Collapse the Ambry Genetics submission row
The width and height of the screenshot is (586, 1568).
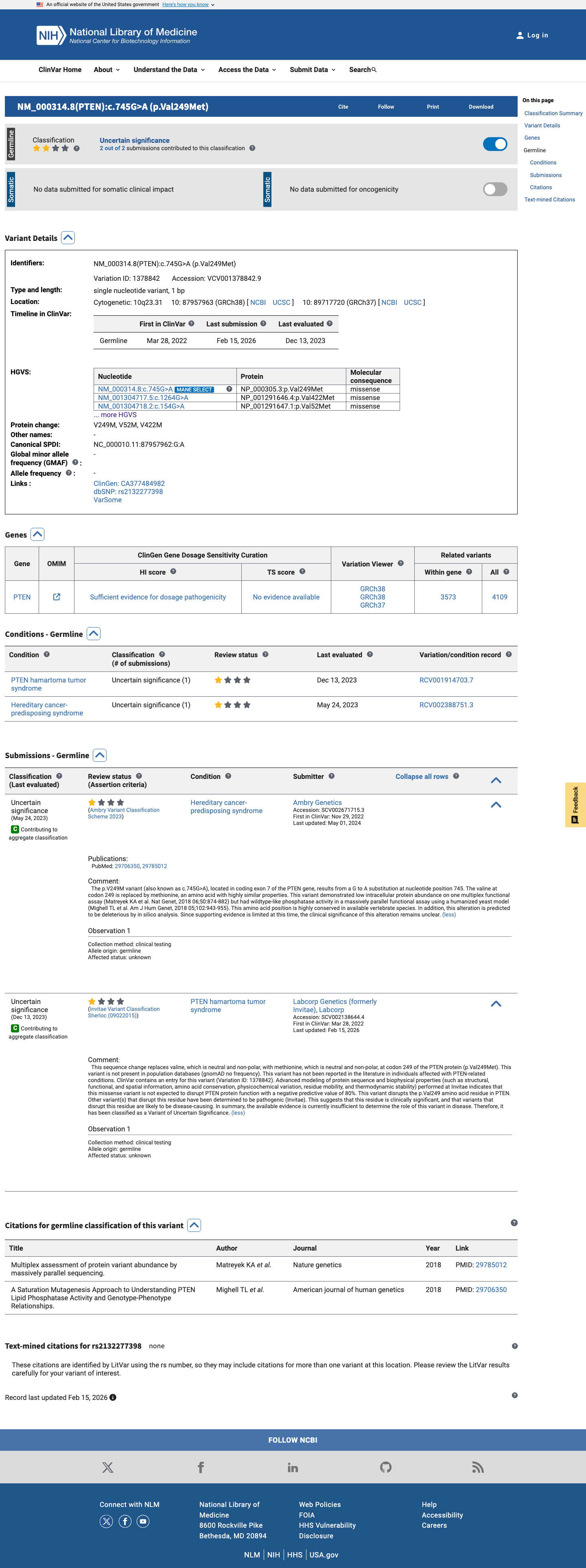(x=496, y=805)
